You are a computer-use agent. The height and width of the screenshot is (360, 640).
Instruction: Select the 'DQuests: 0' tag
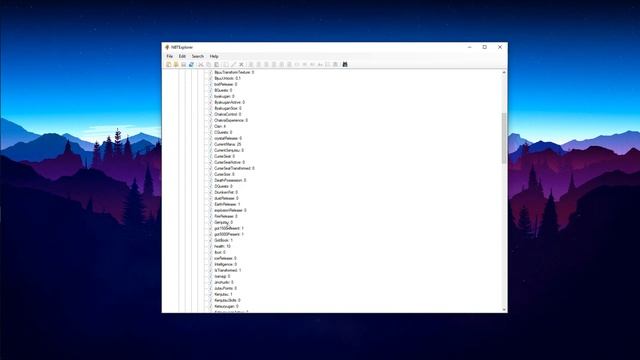(x=223, y=187)
